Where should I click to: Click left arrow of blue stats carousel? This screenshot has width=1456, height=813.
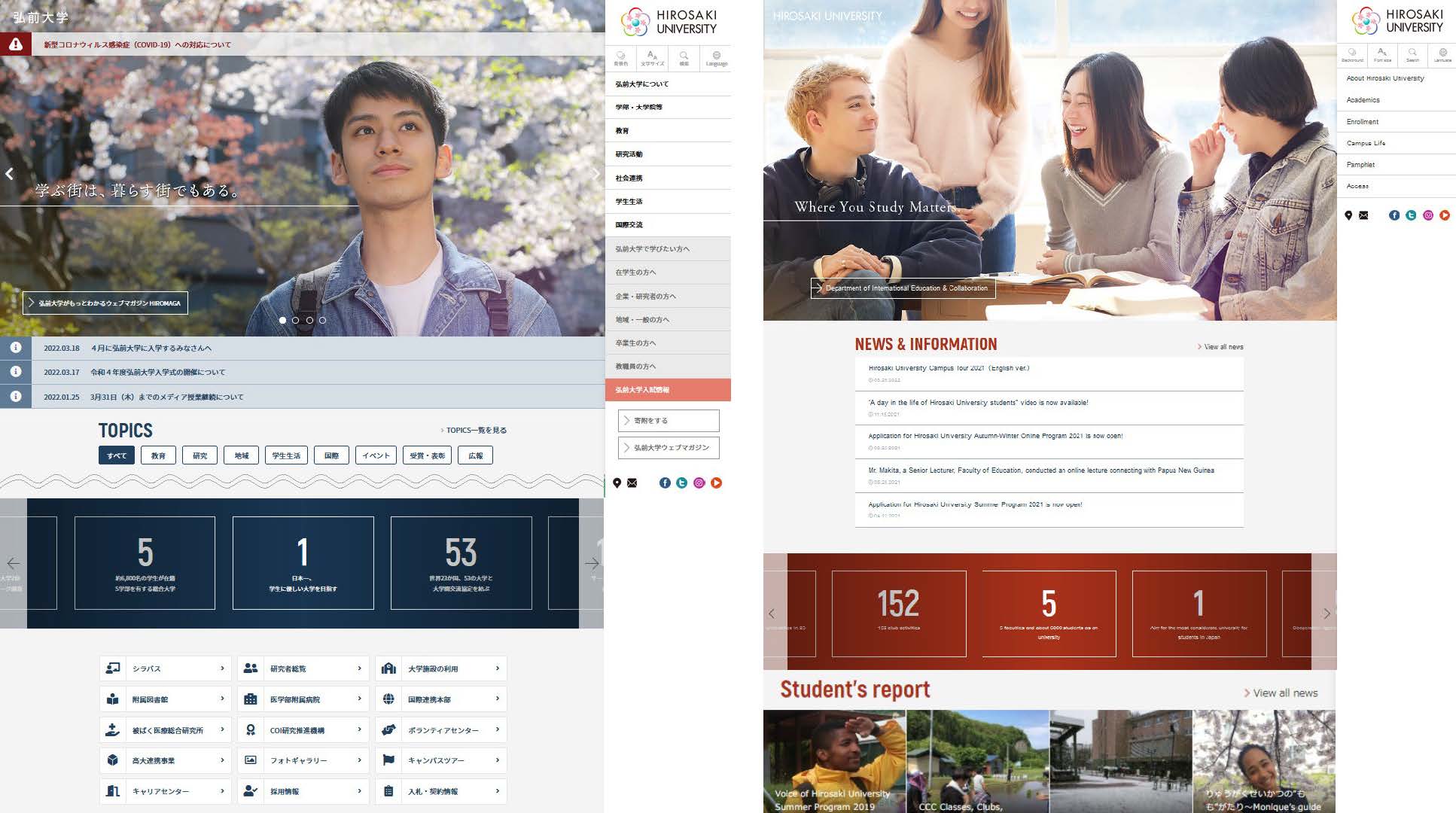(13, 563)
